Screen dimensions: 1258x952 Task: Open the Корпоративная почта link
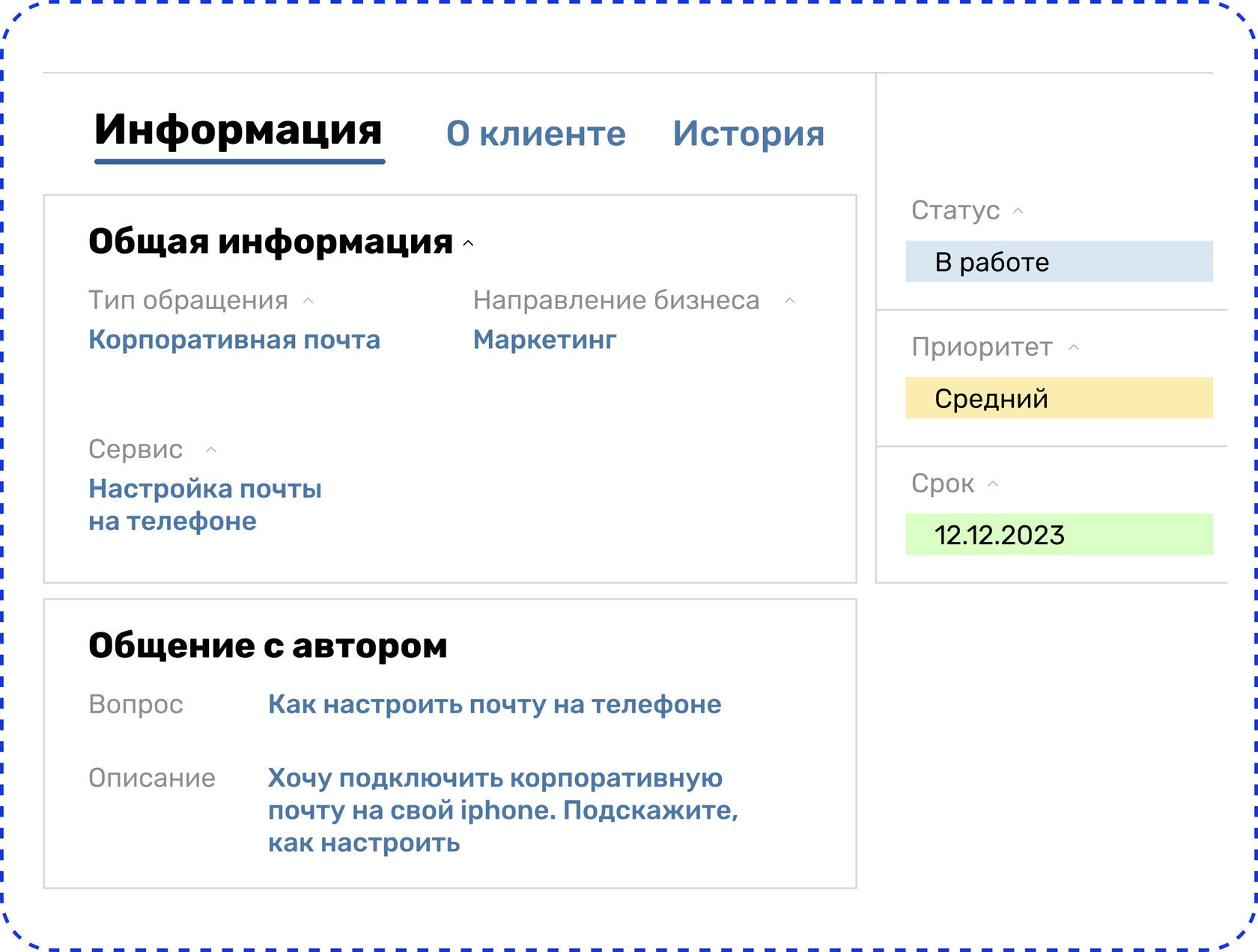pyautogui.click(x=234, y=340)
